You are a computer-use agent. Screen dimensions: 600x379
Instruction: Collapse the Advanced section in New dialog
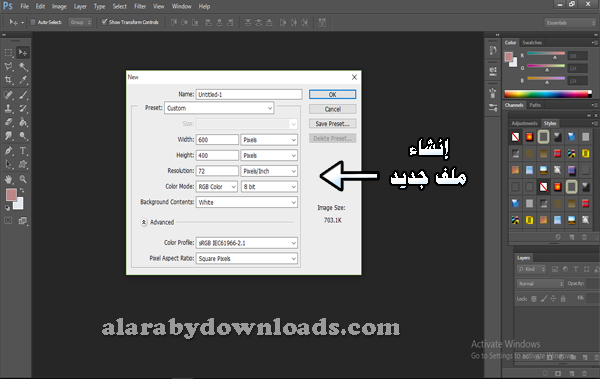144,222
